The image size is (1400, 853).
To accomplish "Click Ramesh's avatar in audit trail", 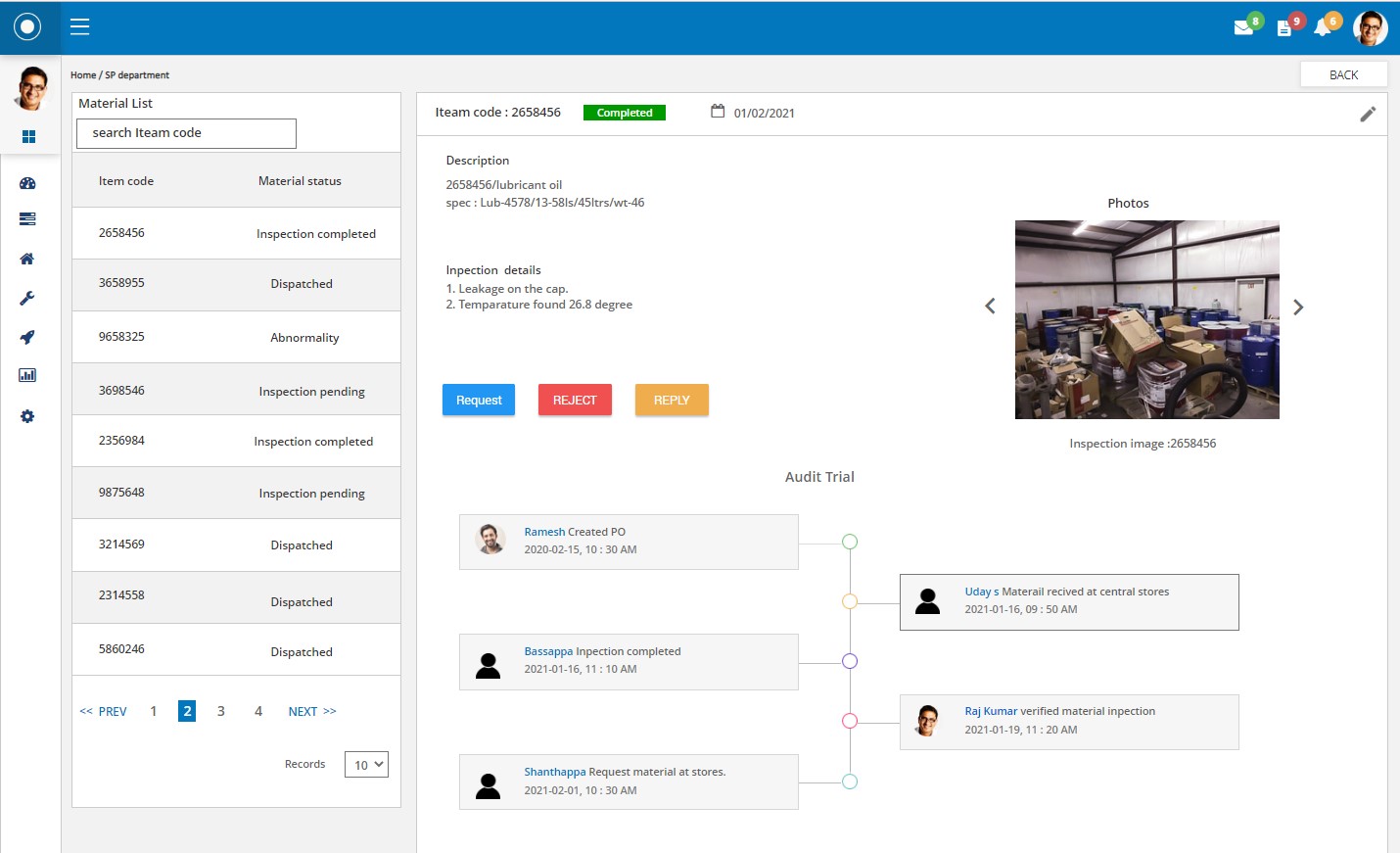I will click(490, 538).
